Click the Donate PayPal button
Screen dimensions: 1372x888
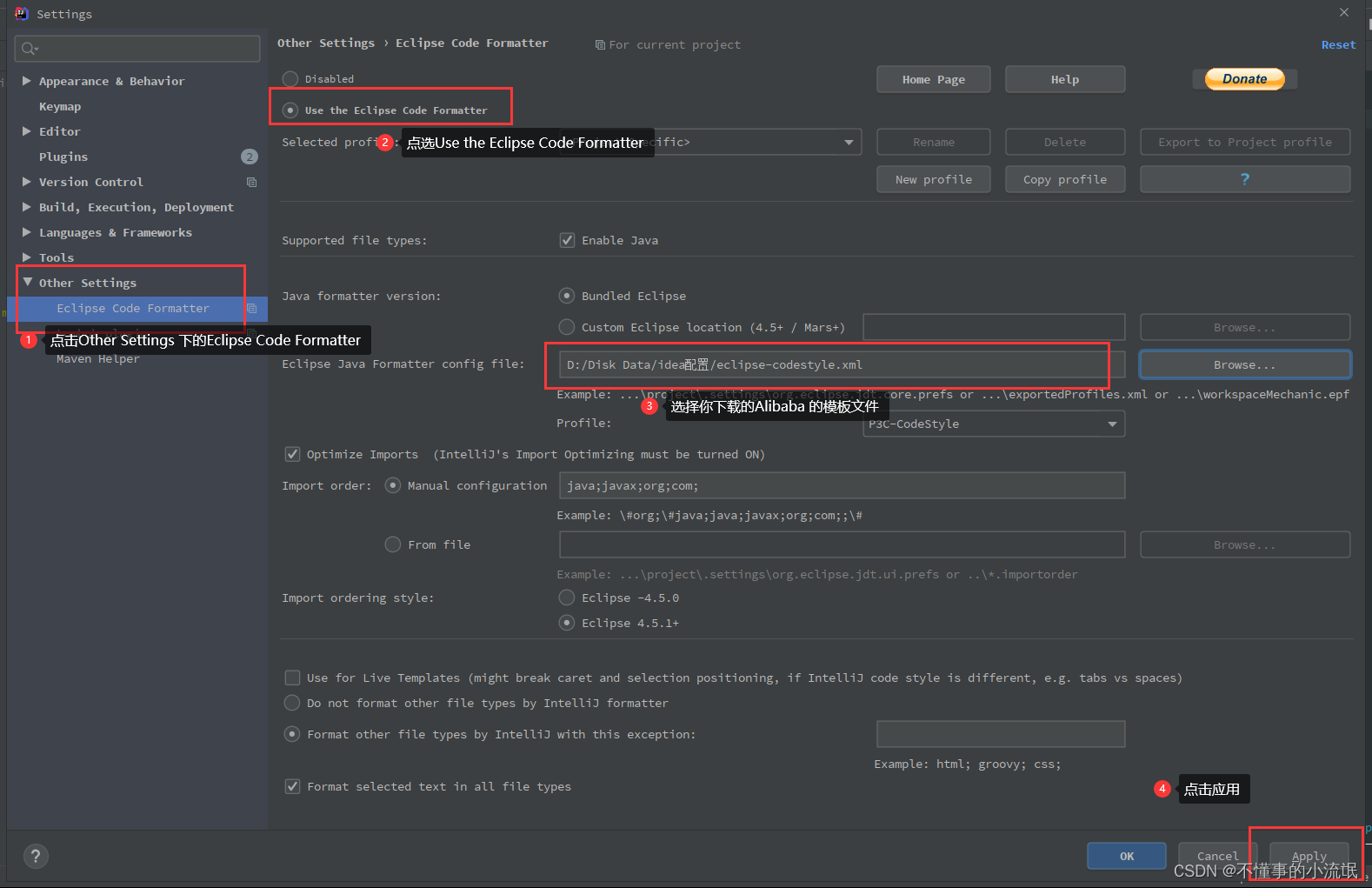pyautogui.click(x=1244, y=79)
